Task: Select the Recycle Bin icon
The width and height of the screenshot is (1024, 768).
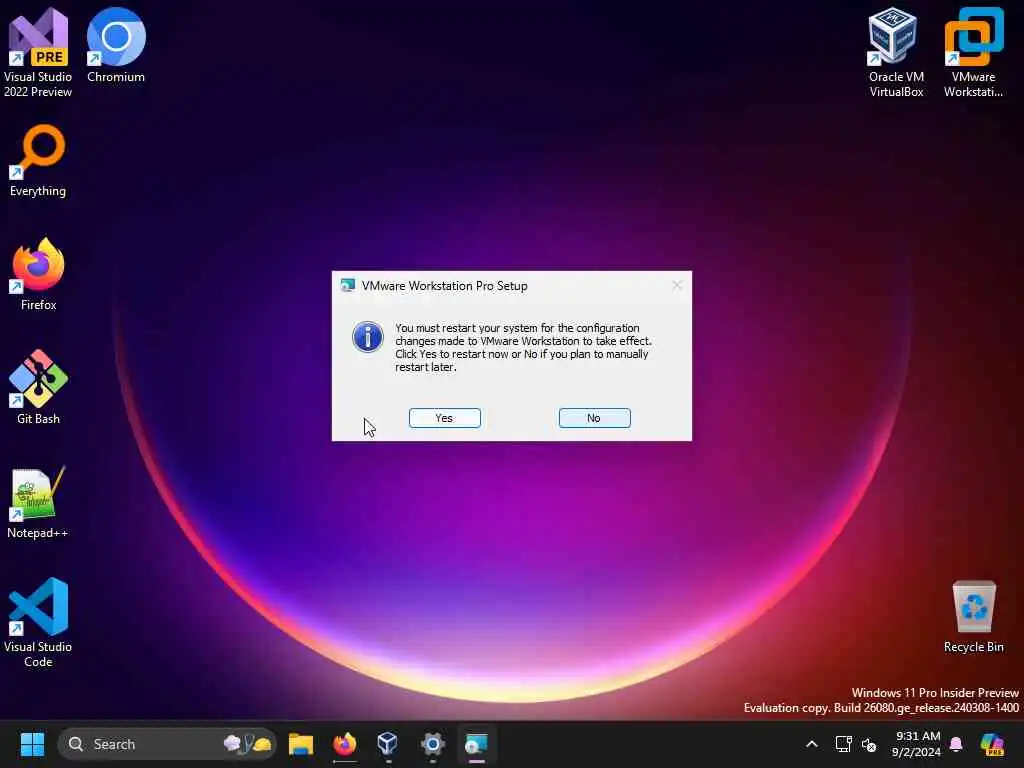Action: pos(973,616)
